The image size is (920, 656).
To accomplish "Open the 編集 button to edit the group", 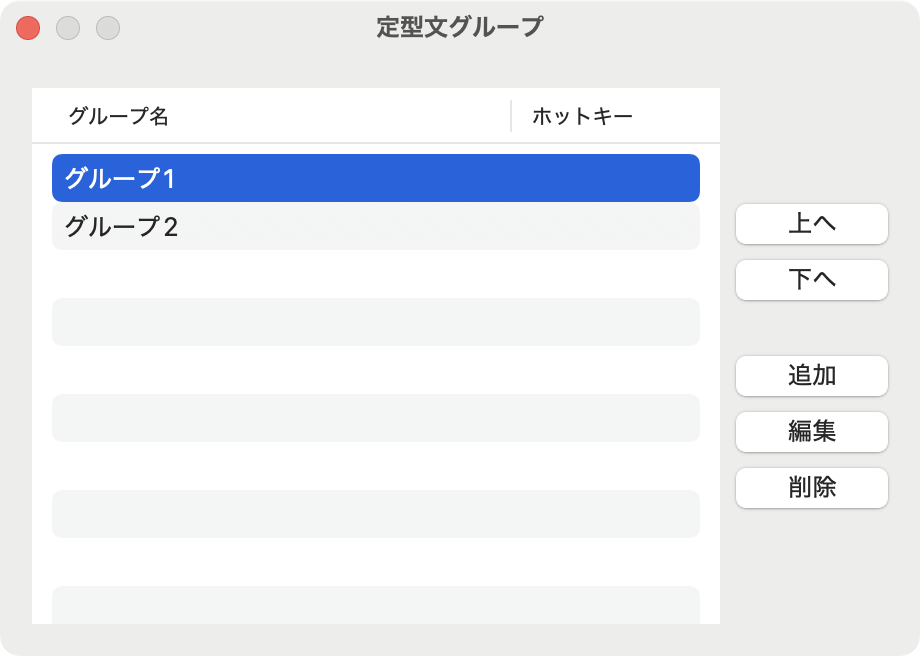I will click(811, 431).
